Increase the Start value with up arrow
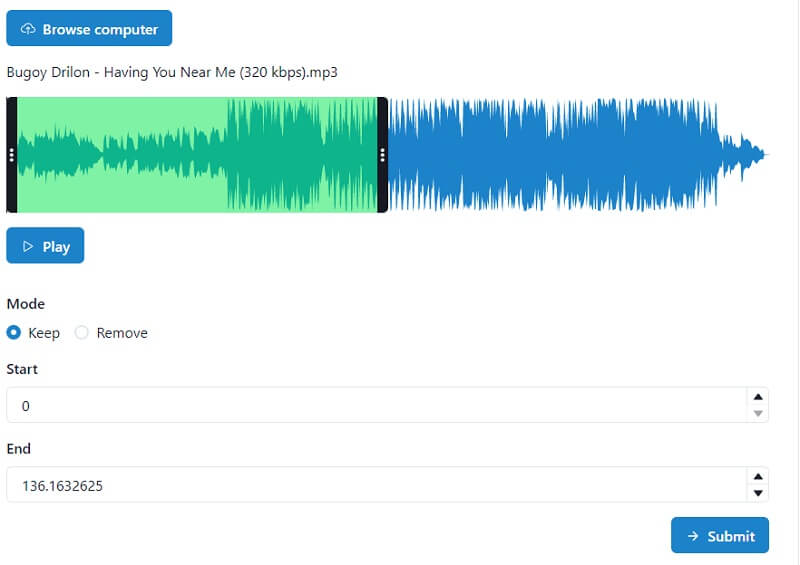Screen dimensions: 800x565 click(758, 397)
